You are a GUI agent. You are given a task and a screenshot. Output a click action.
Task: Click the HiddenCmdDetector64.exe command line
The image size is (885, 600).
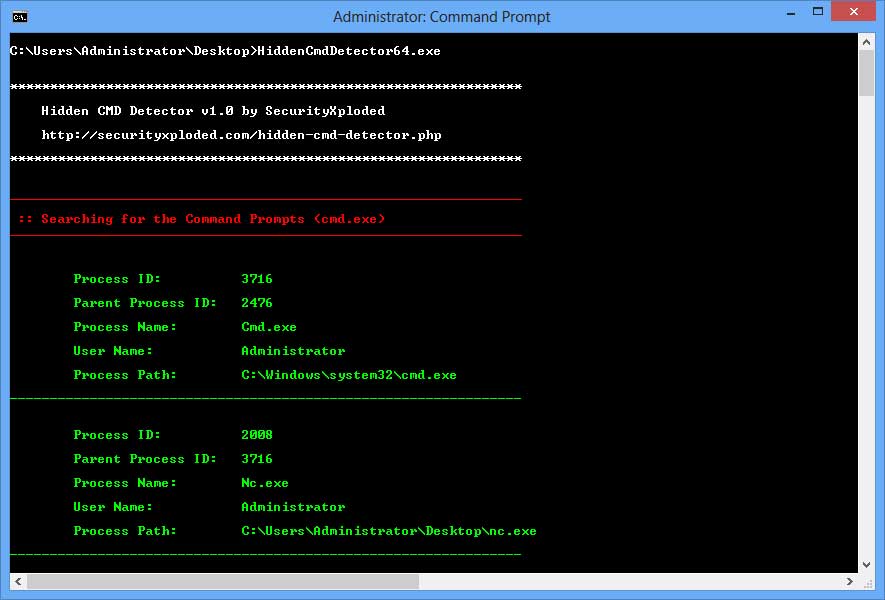point(225,51)
